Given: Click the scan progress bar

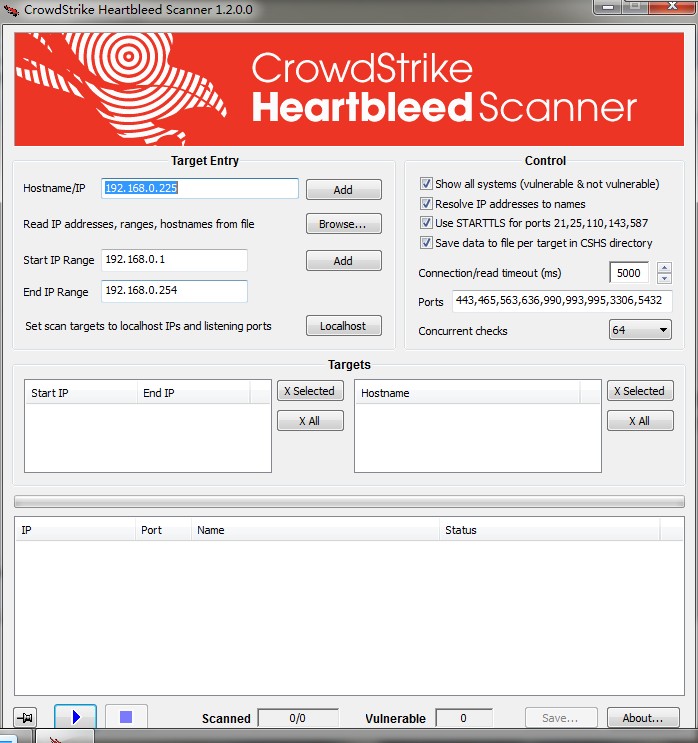Looking at the screenshot, I should click(349, 501).
